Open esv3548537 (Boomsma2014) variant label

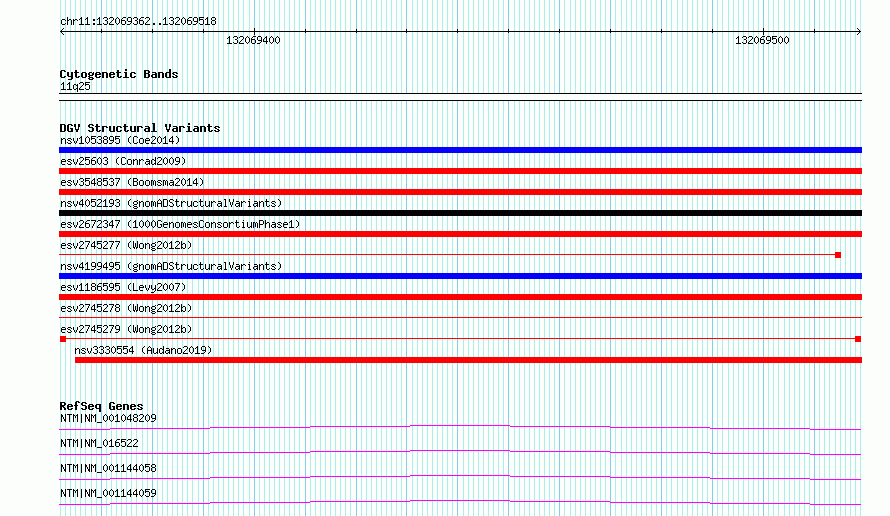pyautogui.click(x=132, y=182)
